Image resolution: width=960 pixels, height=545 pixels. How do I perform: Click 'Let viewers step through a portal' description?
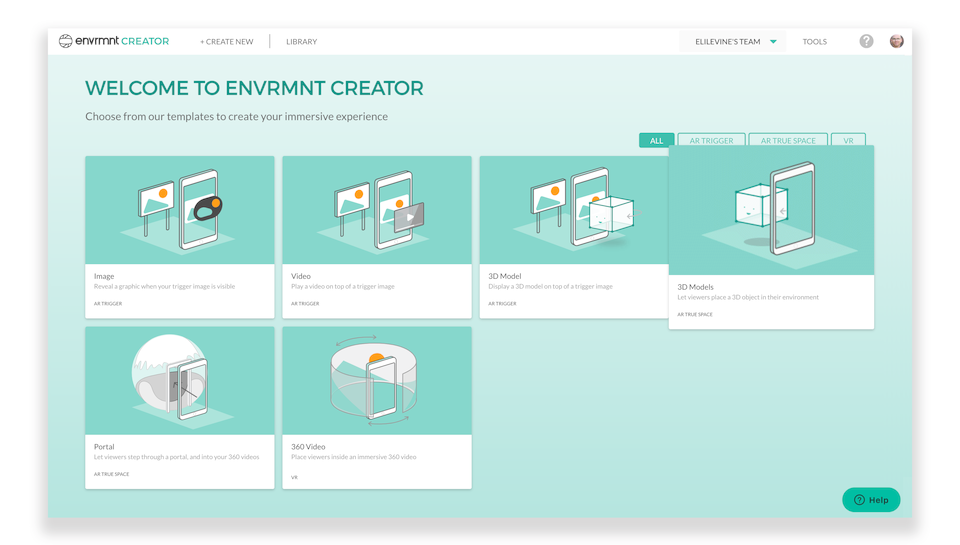tap(176, 457)
